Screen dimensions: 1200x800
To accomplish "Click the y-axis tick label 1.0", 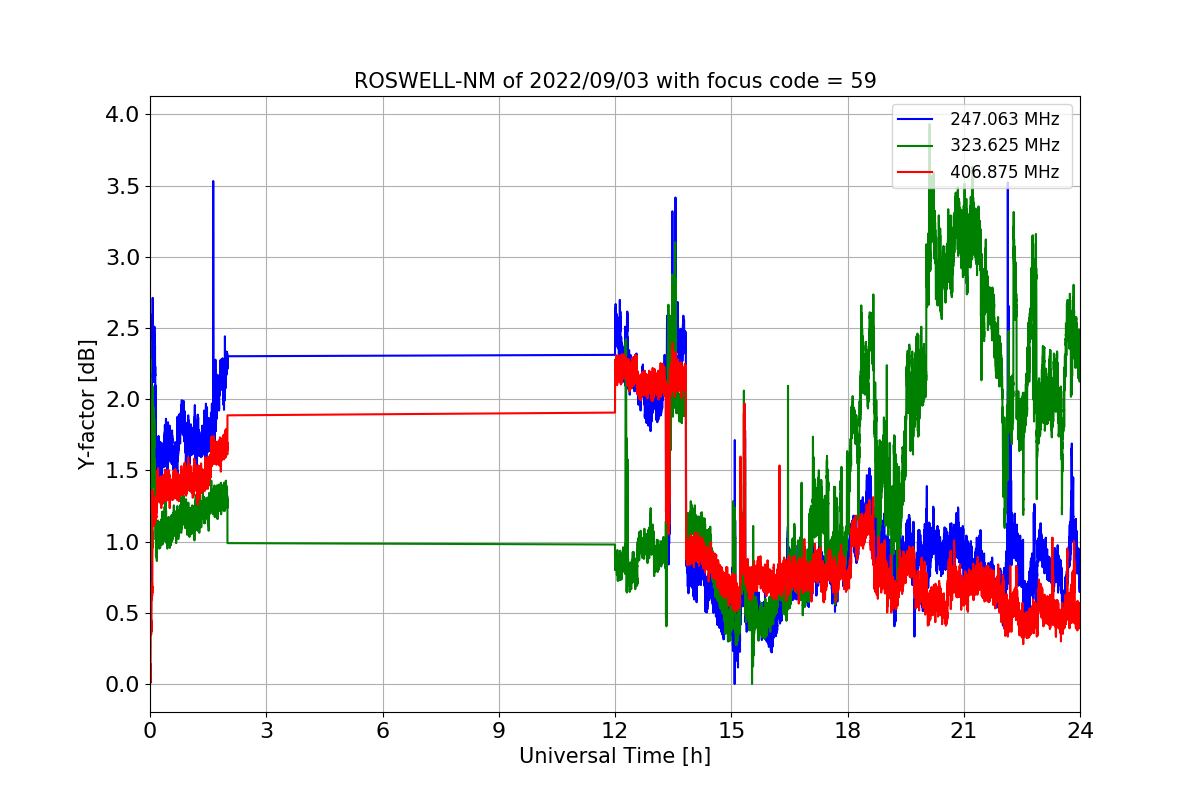I will [x=121, y=542].
